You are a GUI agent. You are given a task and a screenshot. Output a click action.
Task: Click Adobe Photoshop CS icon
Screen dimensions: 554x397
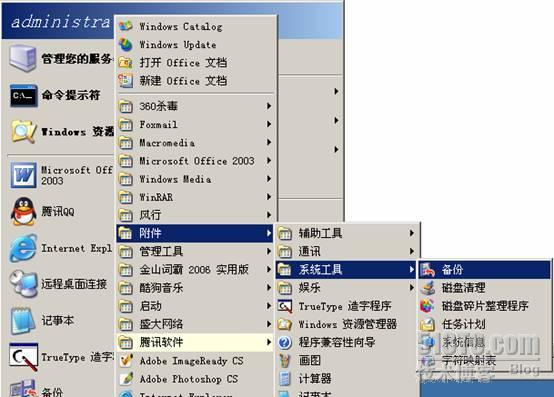tap(126, 379)
